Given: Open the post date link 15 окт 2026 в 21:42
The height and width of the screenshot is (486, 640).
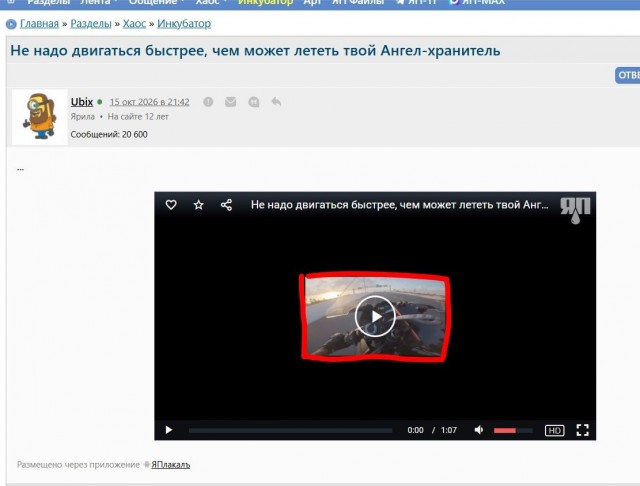Looking at the screenshot, I should coord(149,102).
